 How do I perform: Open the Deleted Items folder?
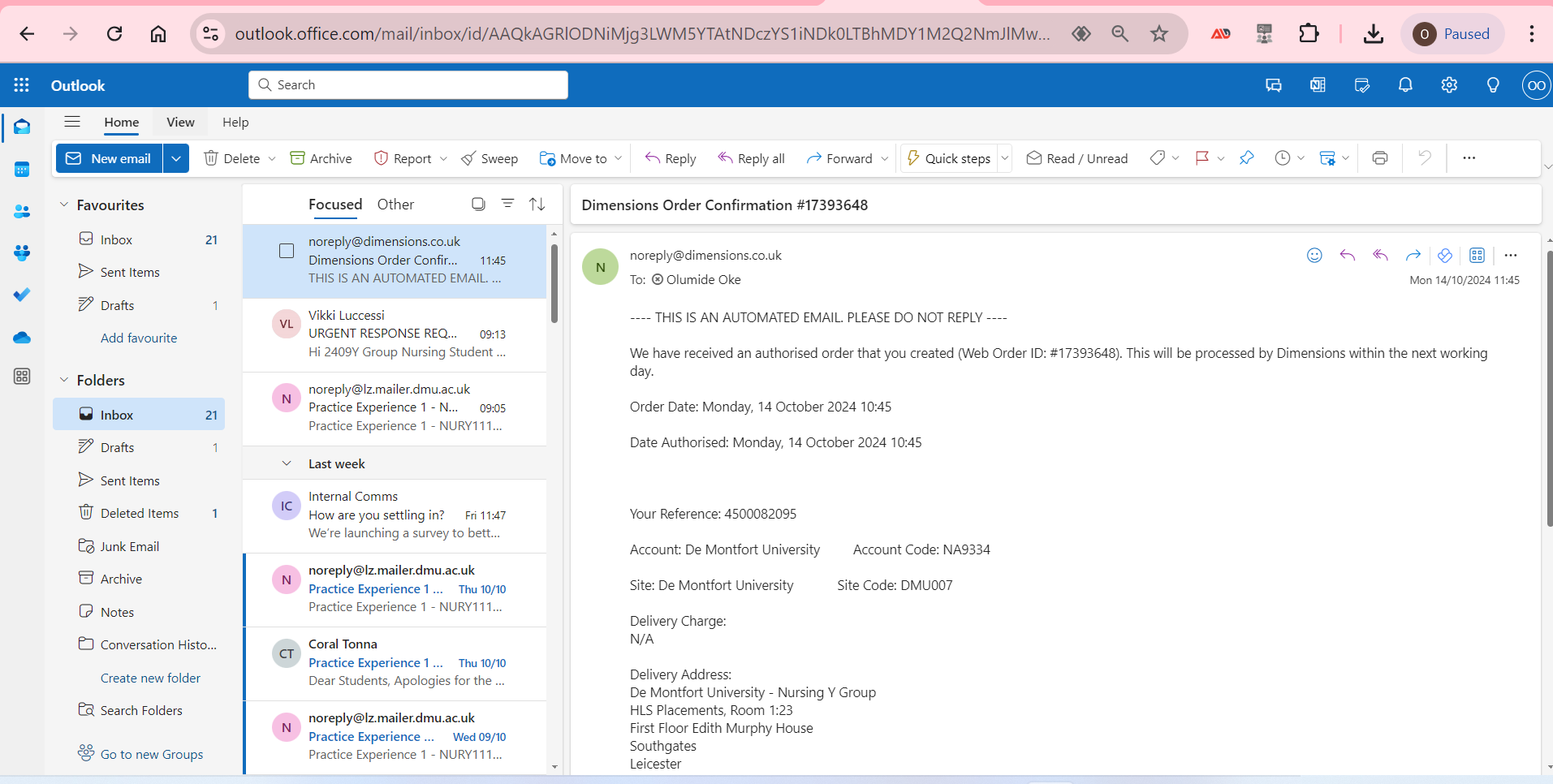(x=139, y=513)
